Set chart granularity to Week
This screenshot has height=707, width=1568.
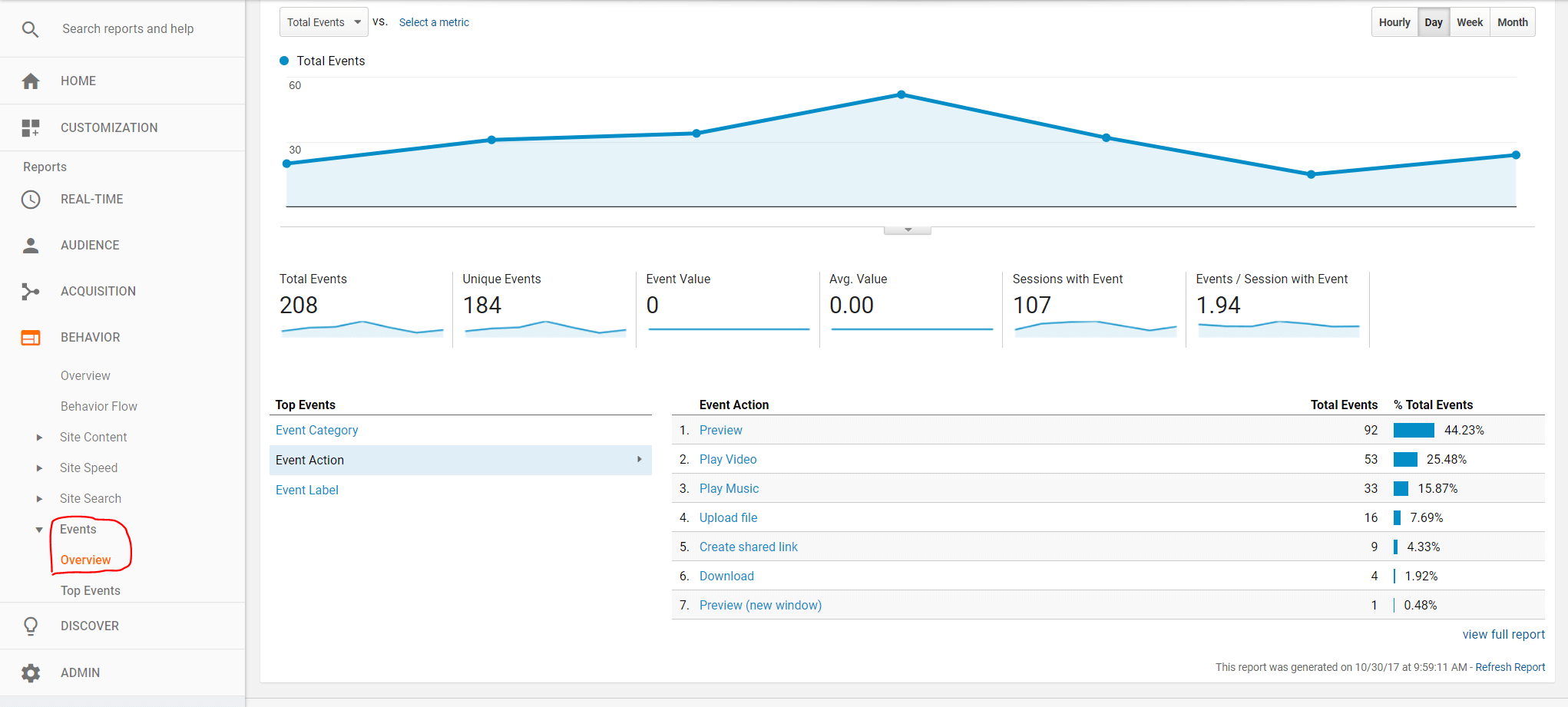(1469, 22)
